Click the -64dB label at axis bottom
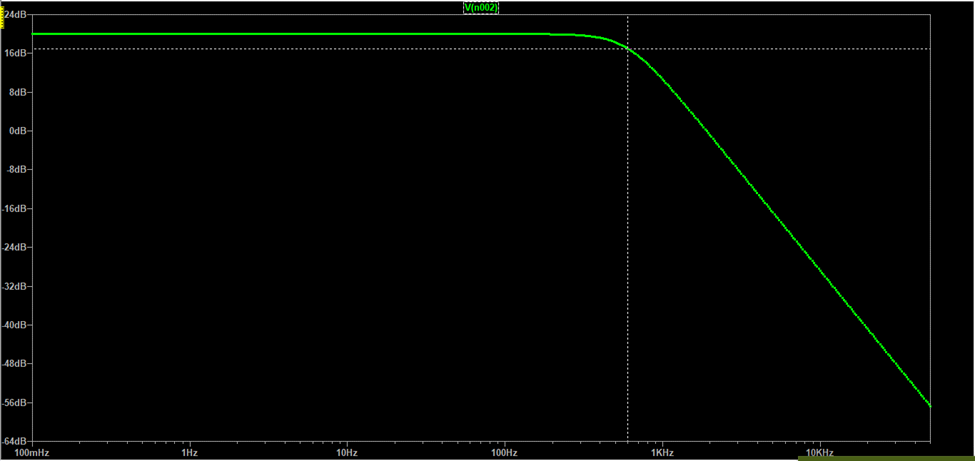The height and width of the screenshot is (461, 975). 16,441
